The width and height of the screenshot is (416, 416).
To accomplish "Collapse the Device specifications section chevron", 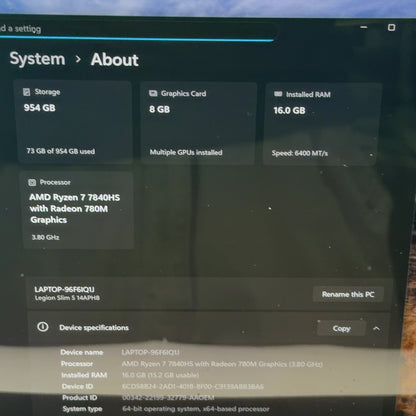I will [x=376, y=329].
